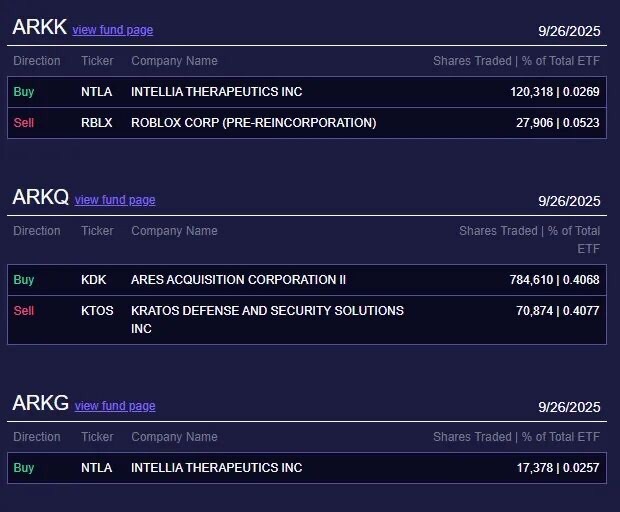Click Company Name header in ARKG table
Viewport: 620px width, 512px height.
pos(174,437)
